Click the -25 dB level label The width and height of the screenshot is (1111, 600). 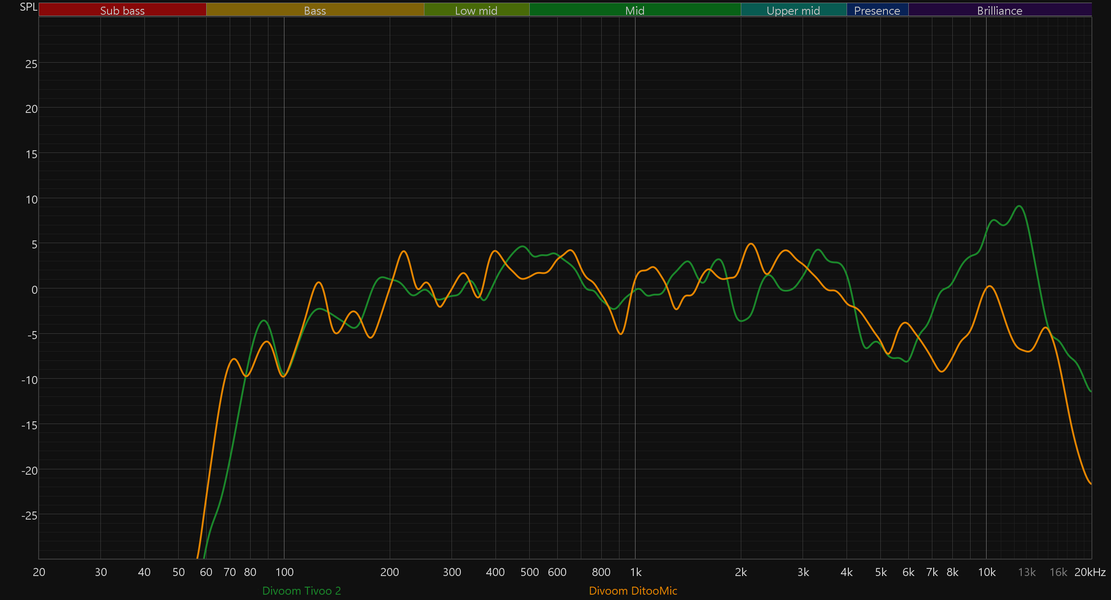click(x=29, y=516)
